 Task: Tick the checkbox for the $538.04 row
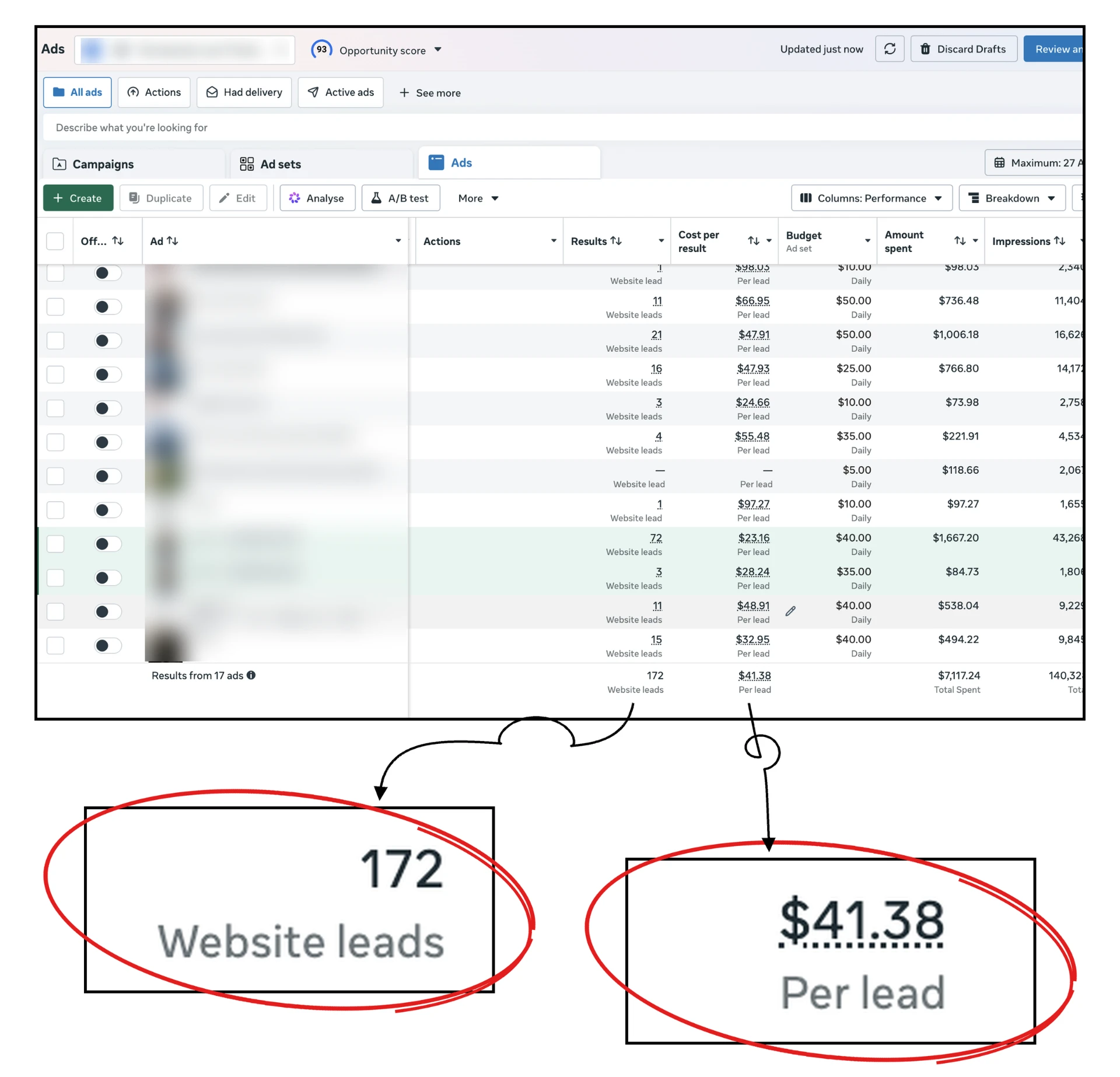(x=55, y=611)
